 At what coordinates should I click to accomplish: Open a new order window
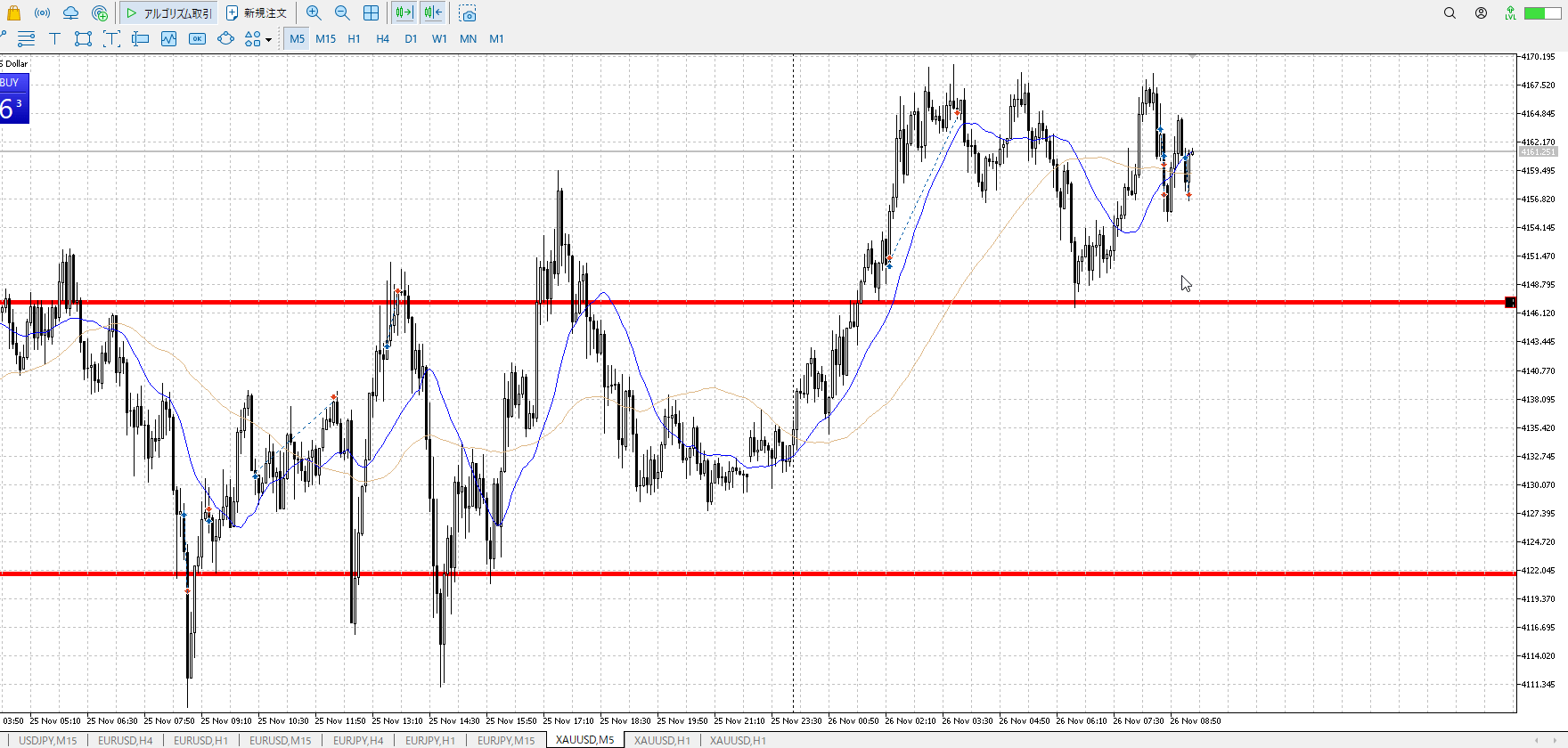(x=257, y=13)
